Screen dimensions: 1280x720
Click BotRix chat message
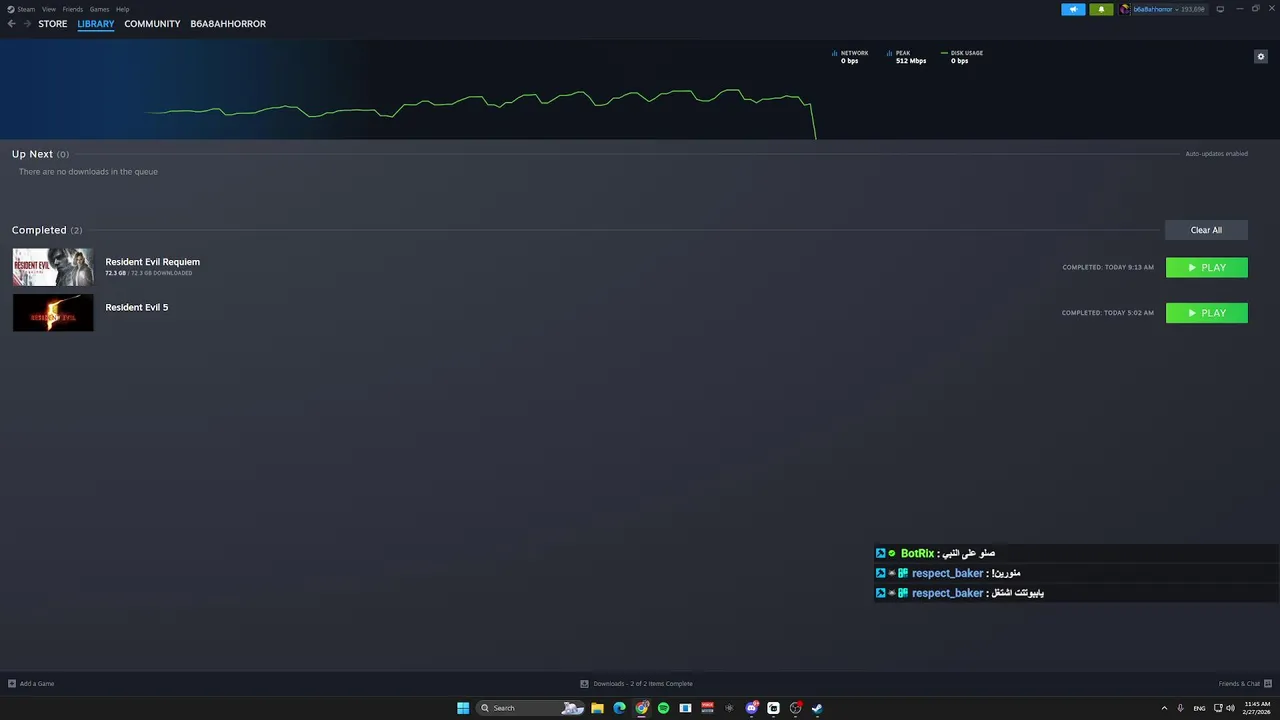[1076, 553]
